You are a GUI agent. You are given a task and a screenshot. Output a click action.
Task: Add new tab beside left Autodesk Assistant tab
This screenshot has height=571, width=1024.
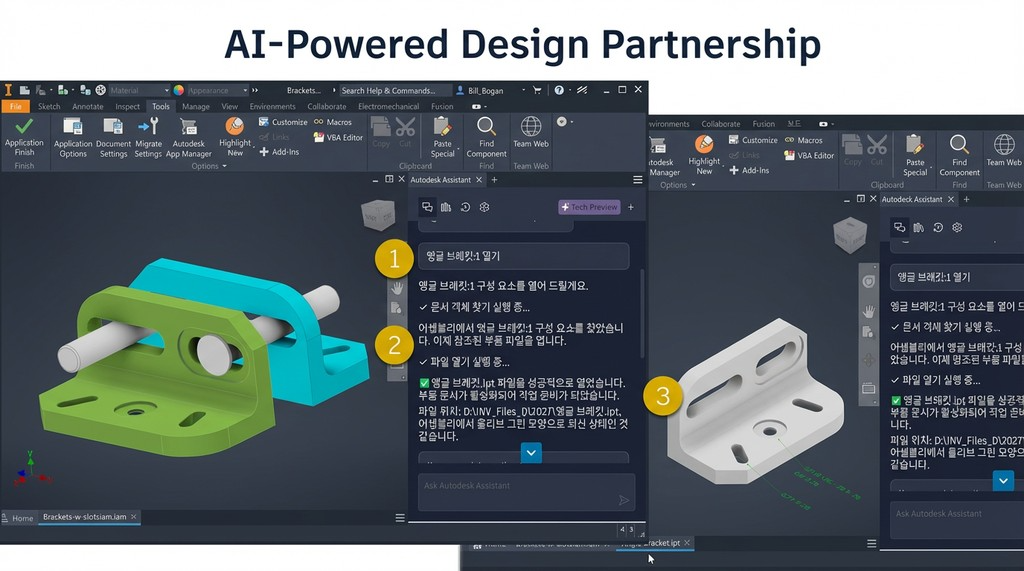[494, 180]
